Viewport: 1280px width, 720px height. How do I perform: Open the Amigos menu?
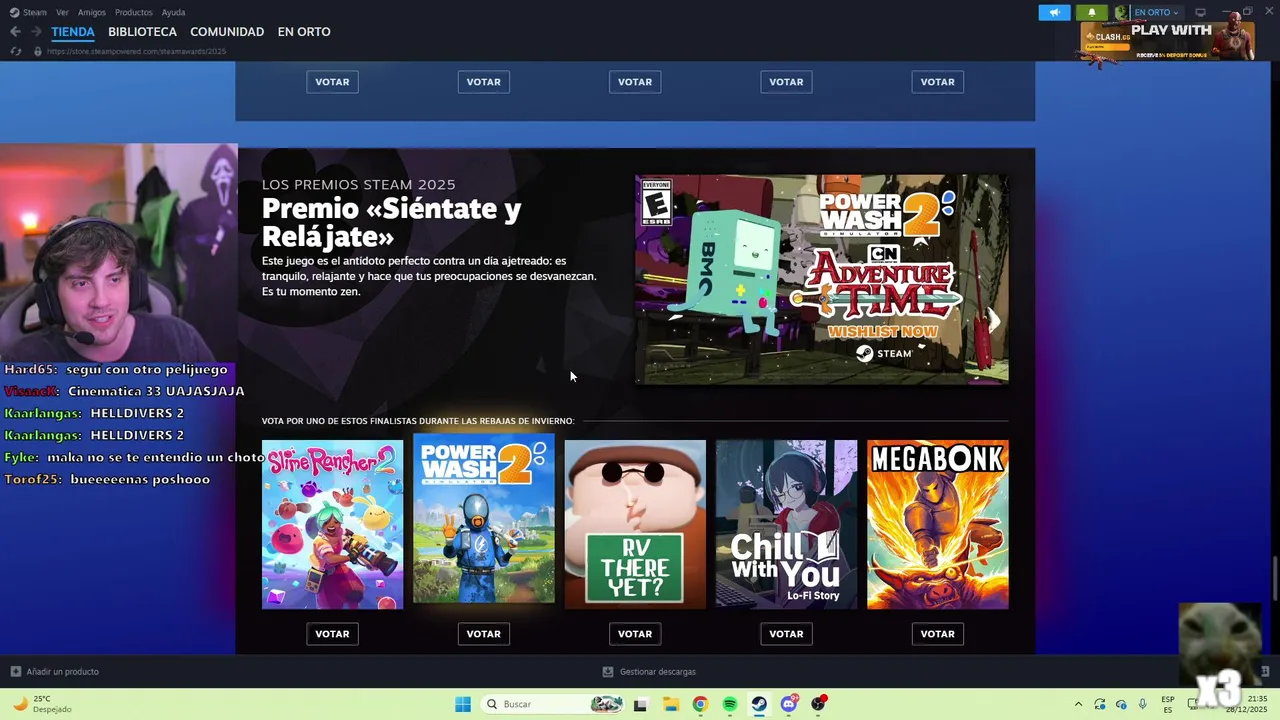[92, 12]
